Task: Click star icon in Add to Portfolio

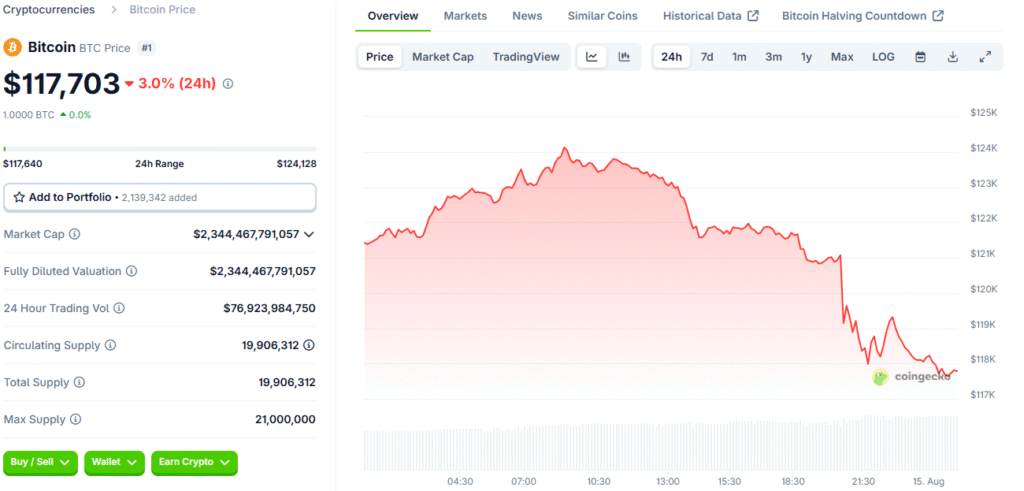Action: pos(20,197)
